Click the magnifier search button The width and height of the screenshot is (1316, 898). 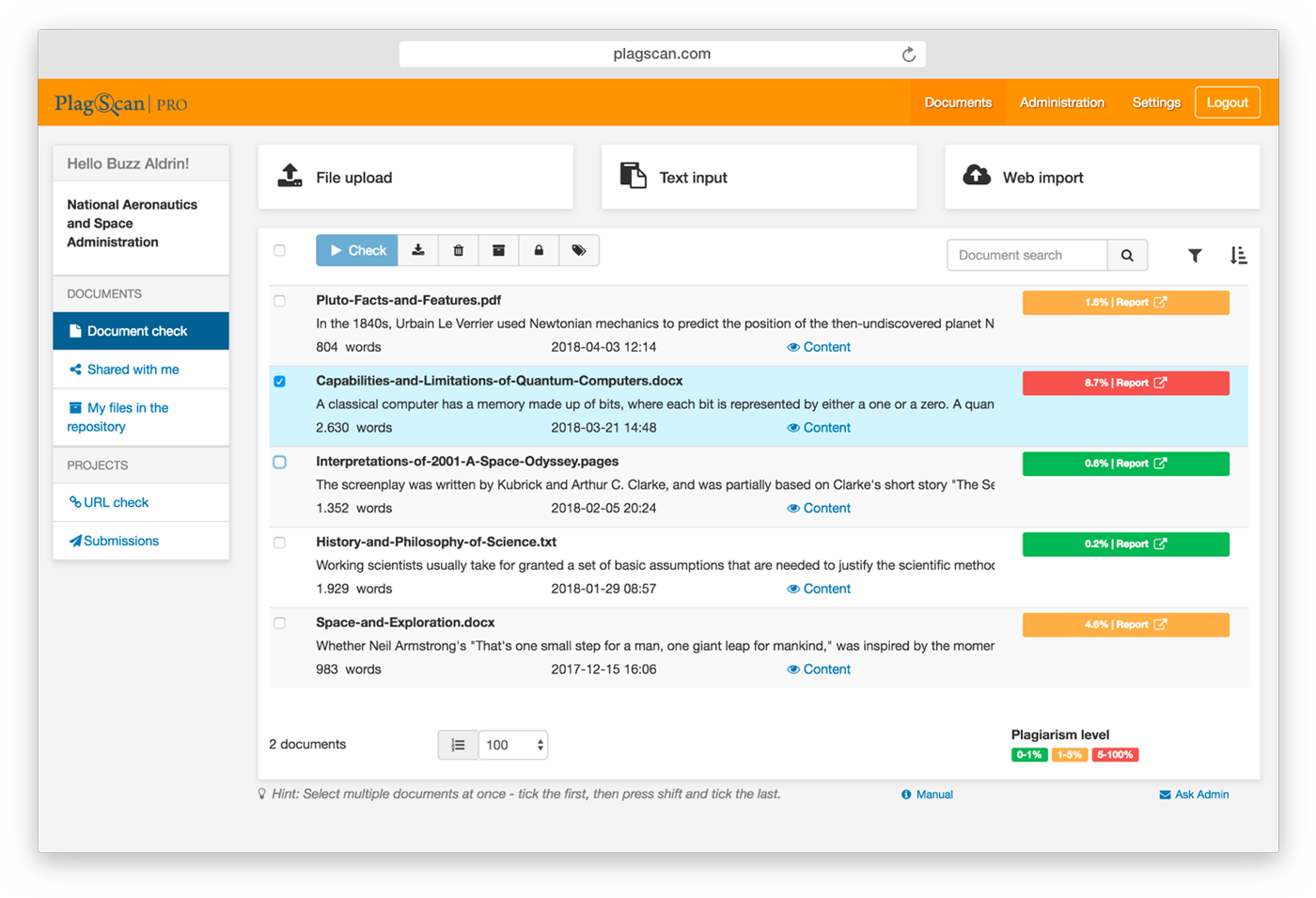(x=1127, y=255)
